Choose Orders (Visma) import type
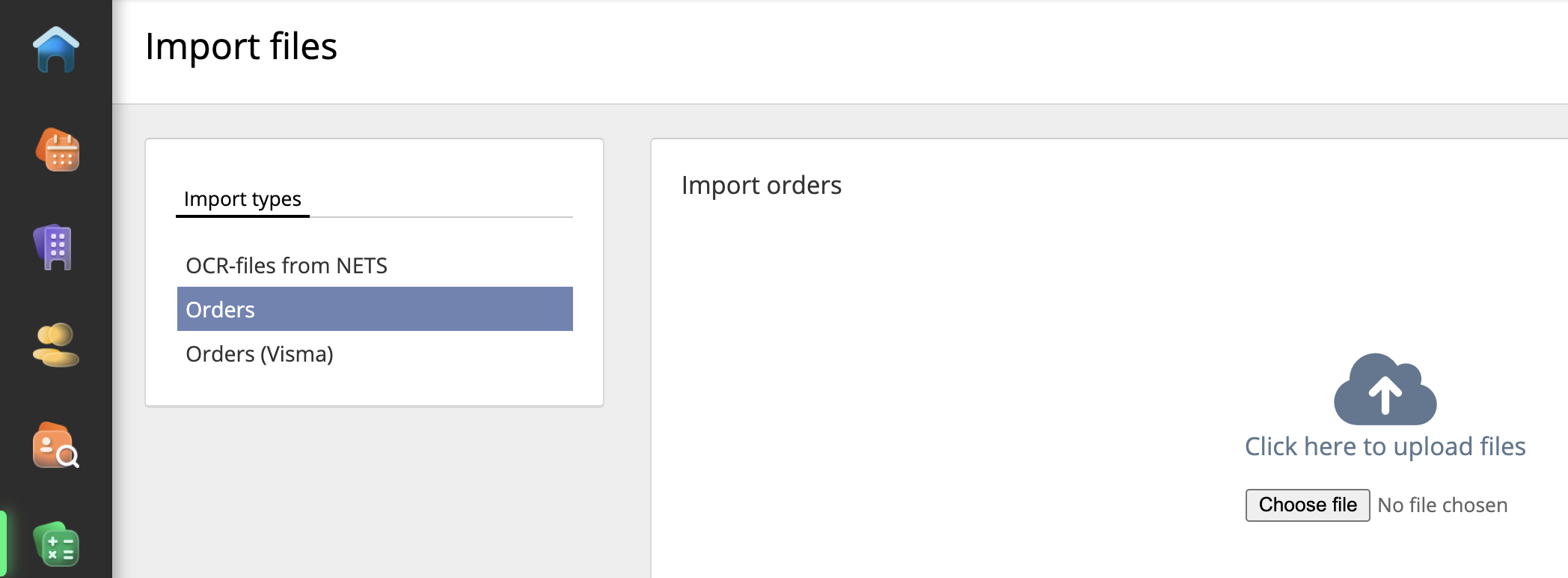 260,354
